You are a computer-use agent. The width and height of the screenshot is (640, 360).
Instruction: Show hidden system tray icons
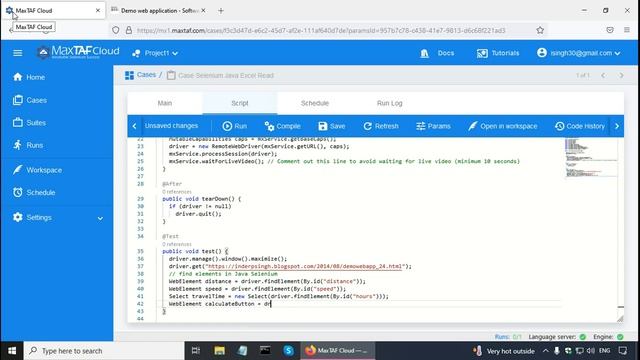pyautogui.click(x=546, y=351)
